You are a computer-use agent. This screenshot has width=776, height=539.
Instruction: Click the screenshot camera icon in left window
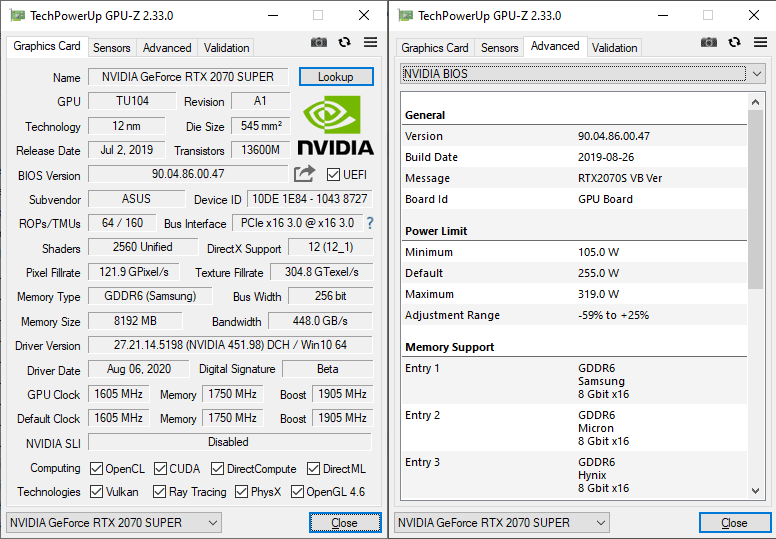click(x=319, y=43)
